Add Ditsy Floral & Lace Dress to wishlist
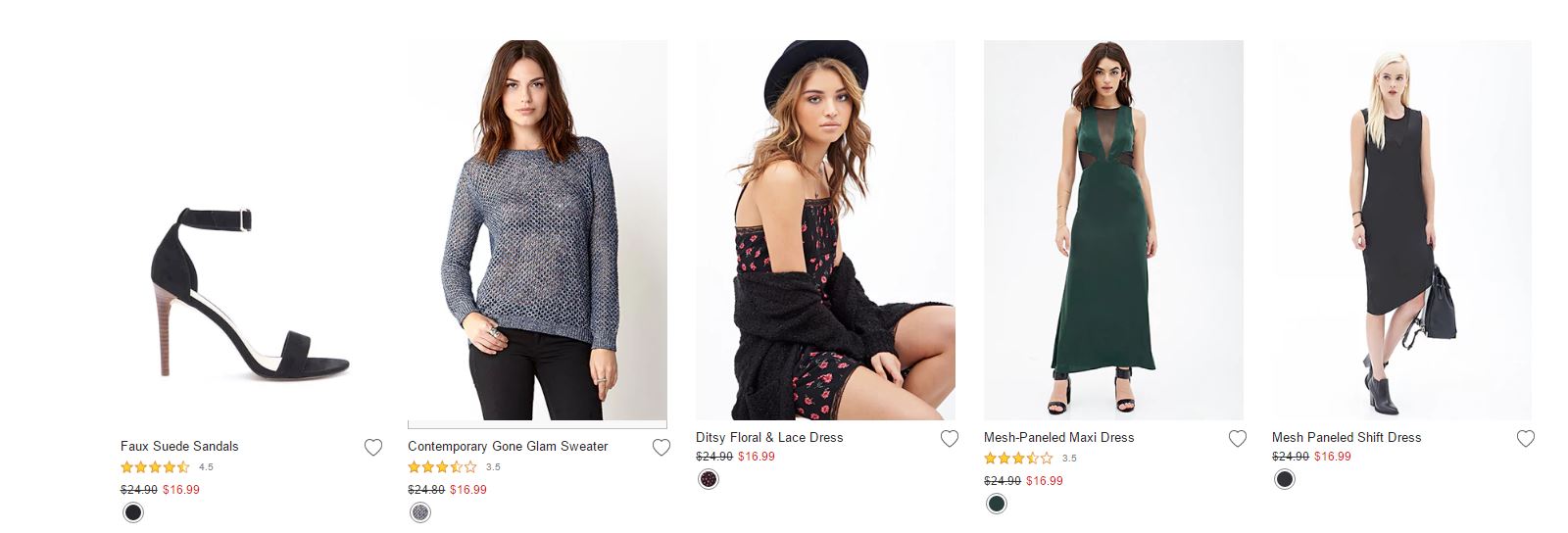Image resolution: width=1568 pixels, height=533 pixels. (950, 439)
